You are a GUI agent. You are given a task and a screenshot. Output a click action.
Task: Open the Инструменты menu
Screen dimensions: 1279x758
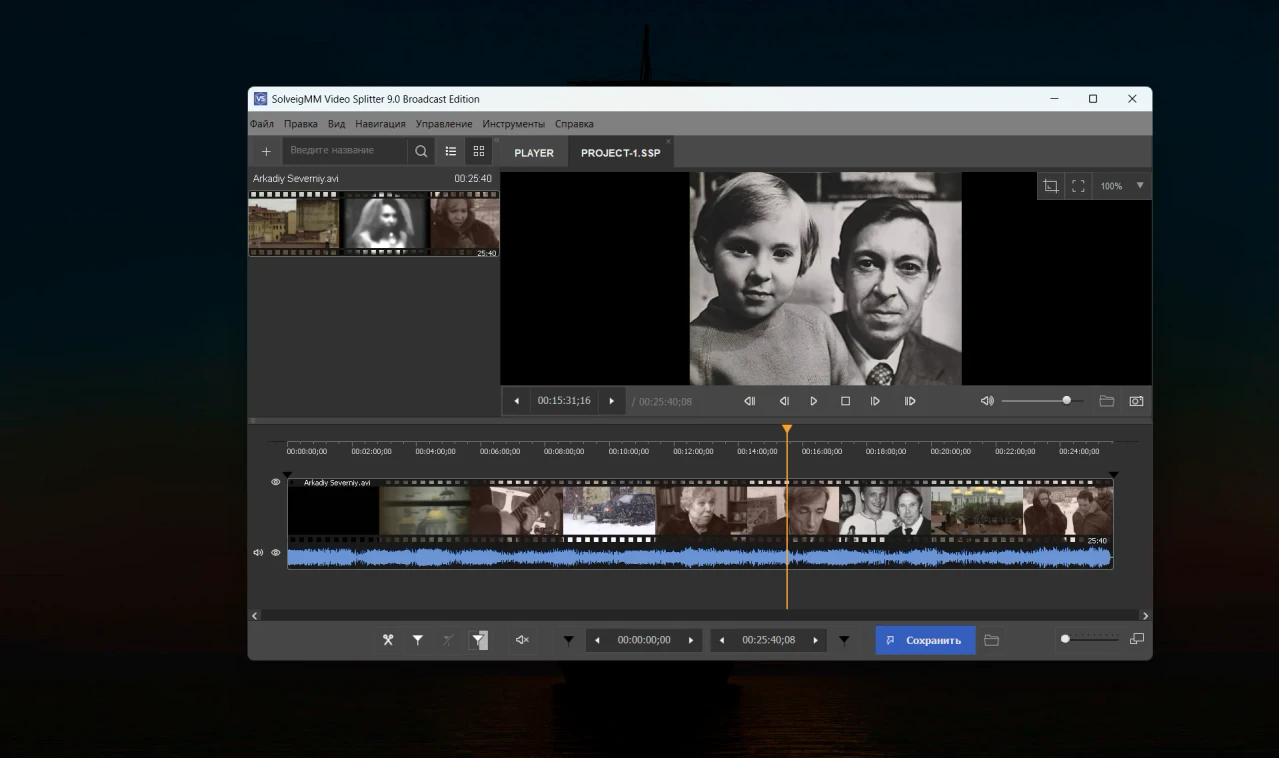pos(513,124)
